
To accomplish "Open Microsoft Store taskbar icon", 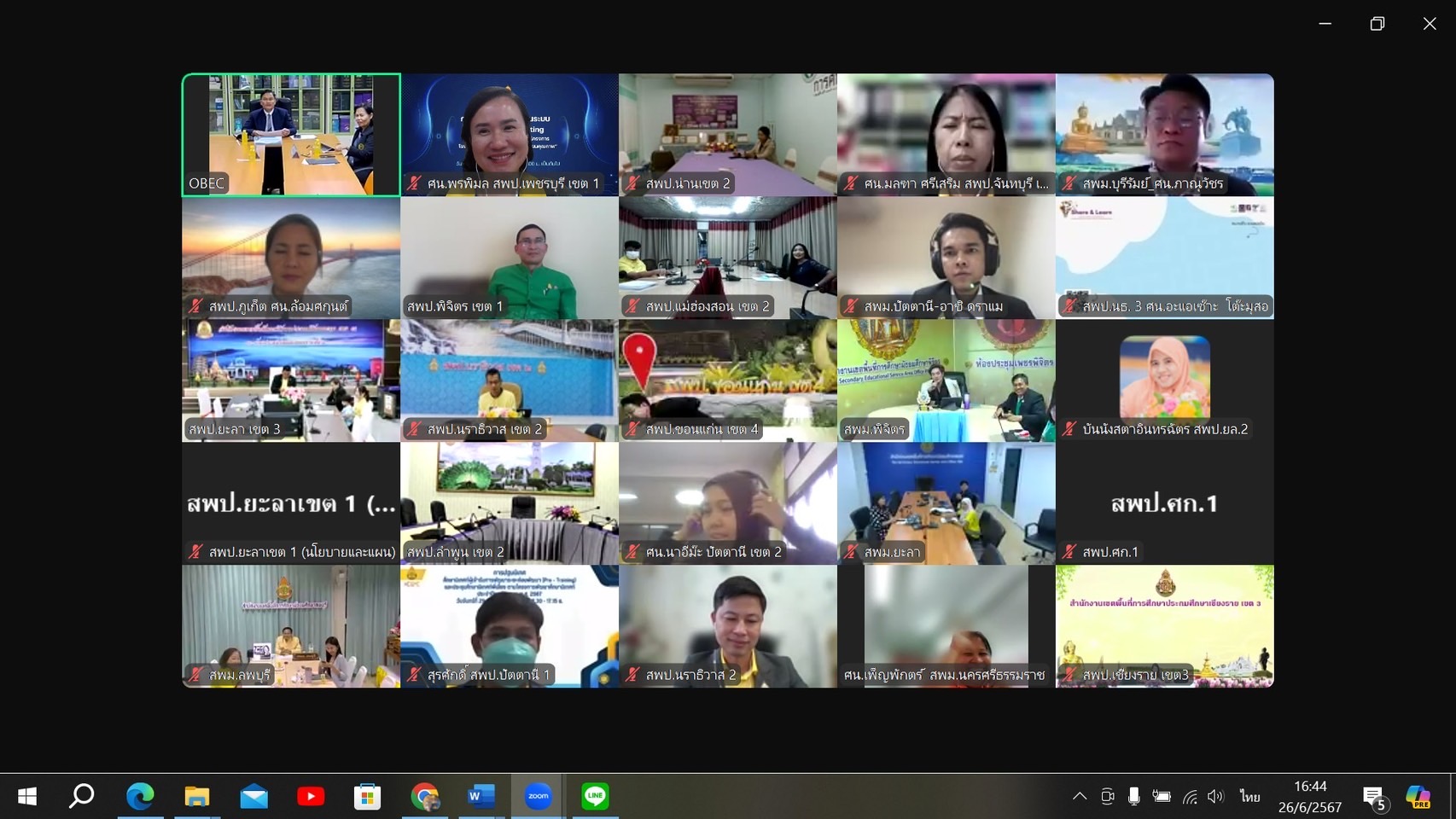I will pos(367,797).
